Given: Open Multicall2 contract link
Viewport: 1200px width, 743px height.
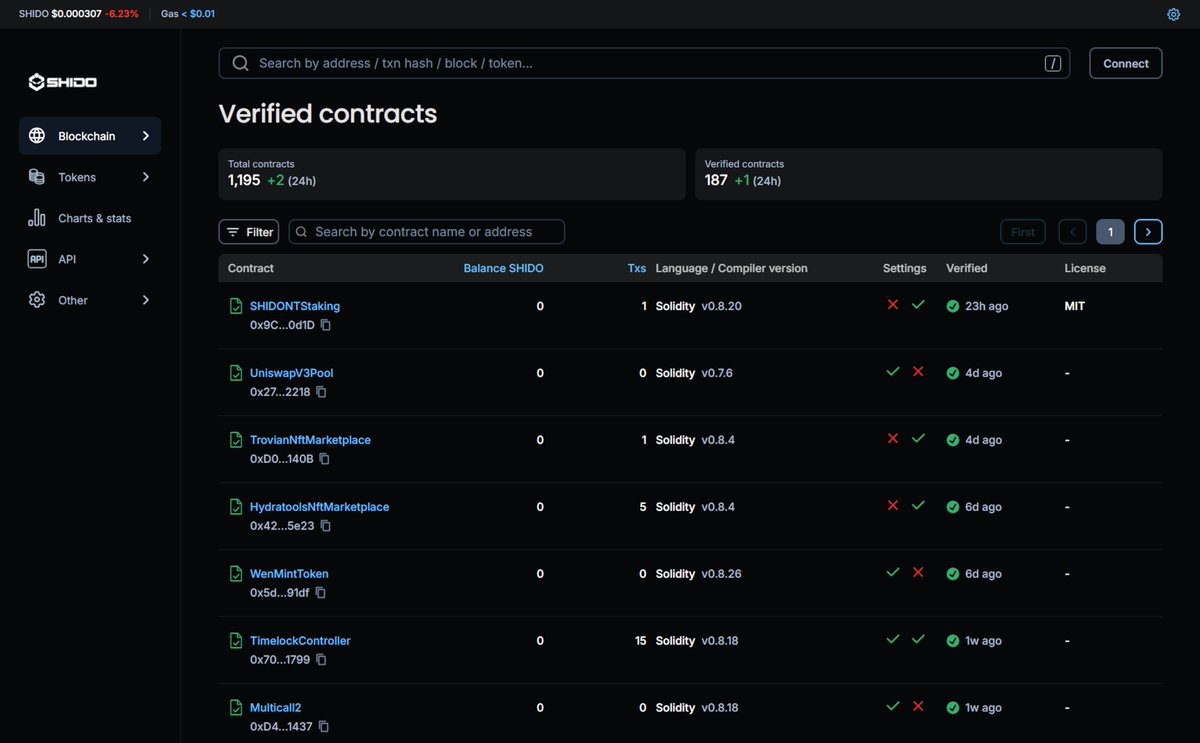Looking at the screenshot, I should pyautogui.click(x=275, y=708).
